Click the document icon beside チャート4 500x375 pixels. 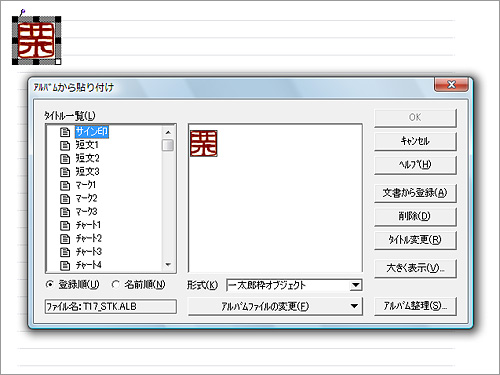point(65,265)
